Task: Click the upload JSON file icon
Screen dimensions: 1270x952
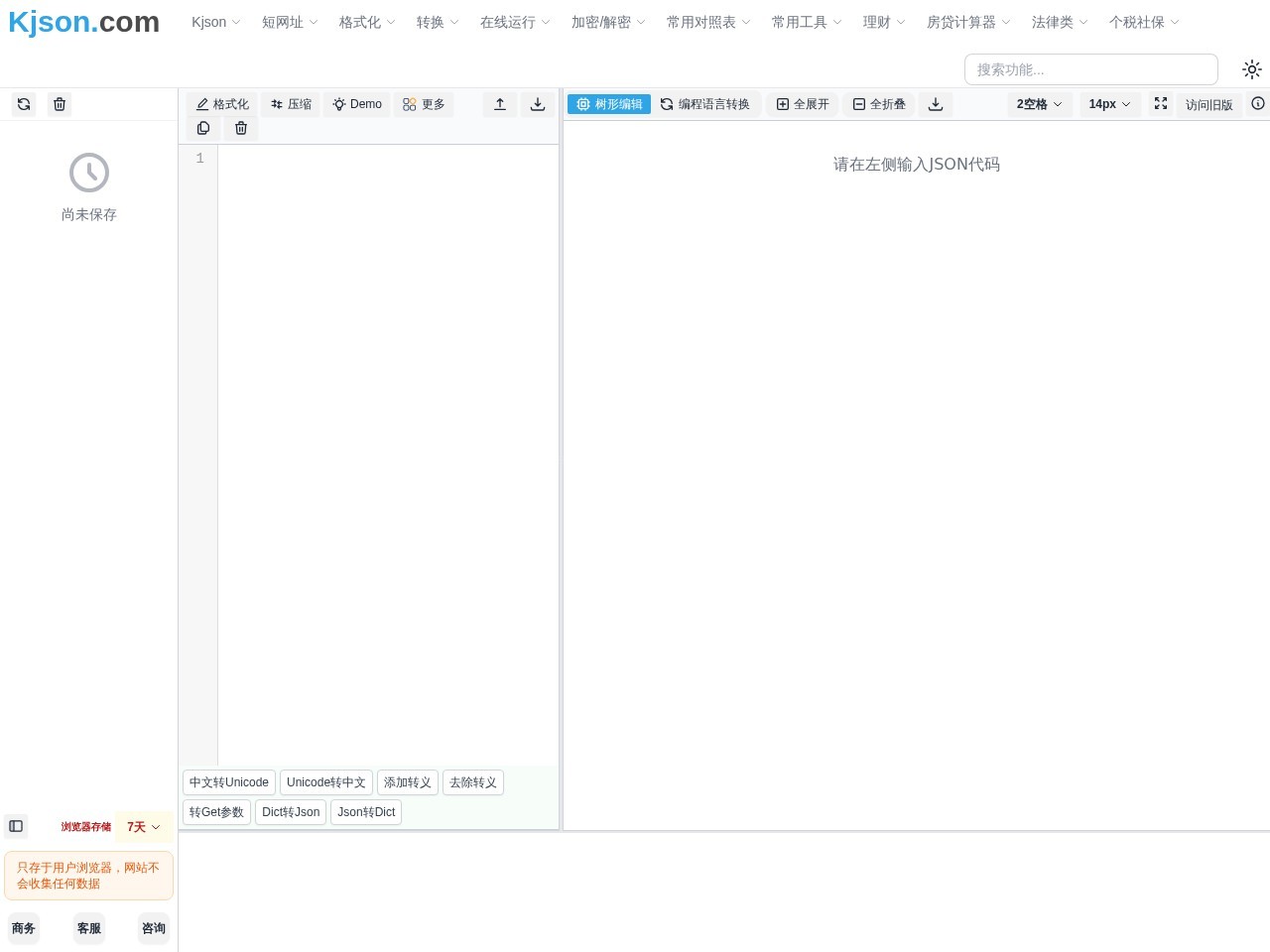Action: [500, 104]
